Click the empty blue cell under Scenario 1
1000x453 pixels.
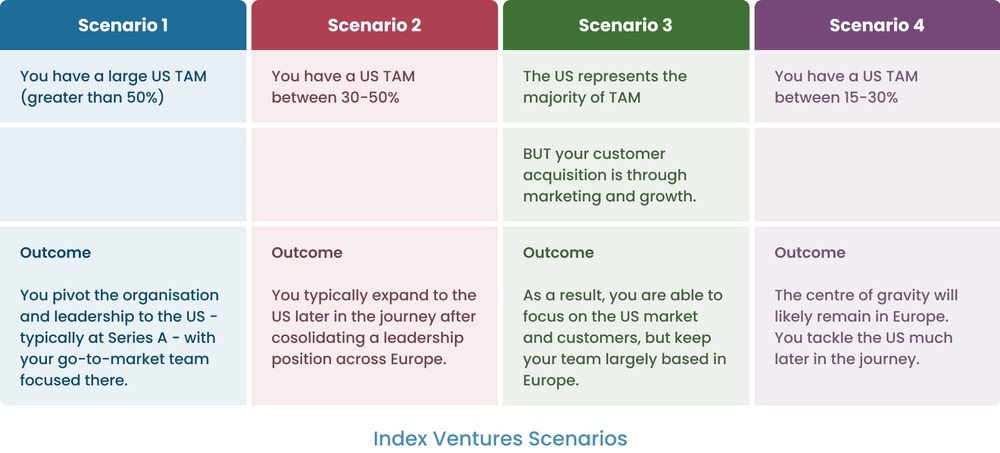pyautogui.click(x=123, y=175)
